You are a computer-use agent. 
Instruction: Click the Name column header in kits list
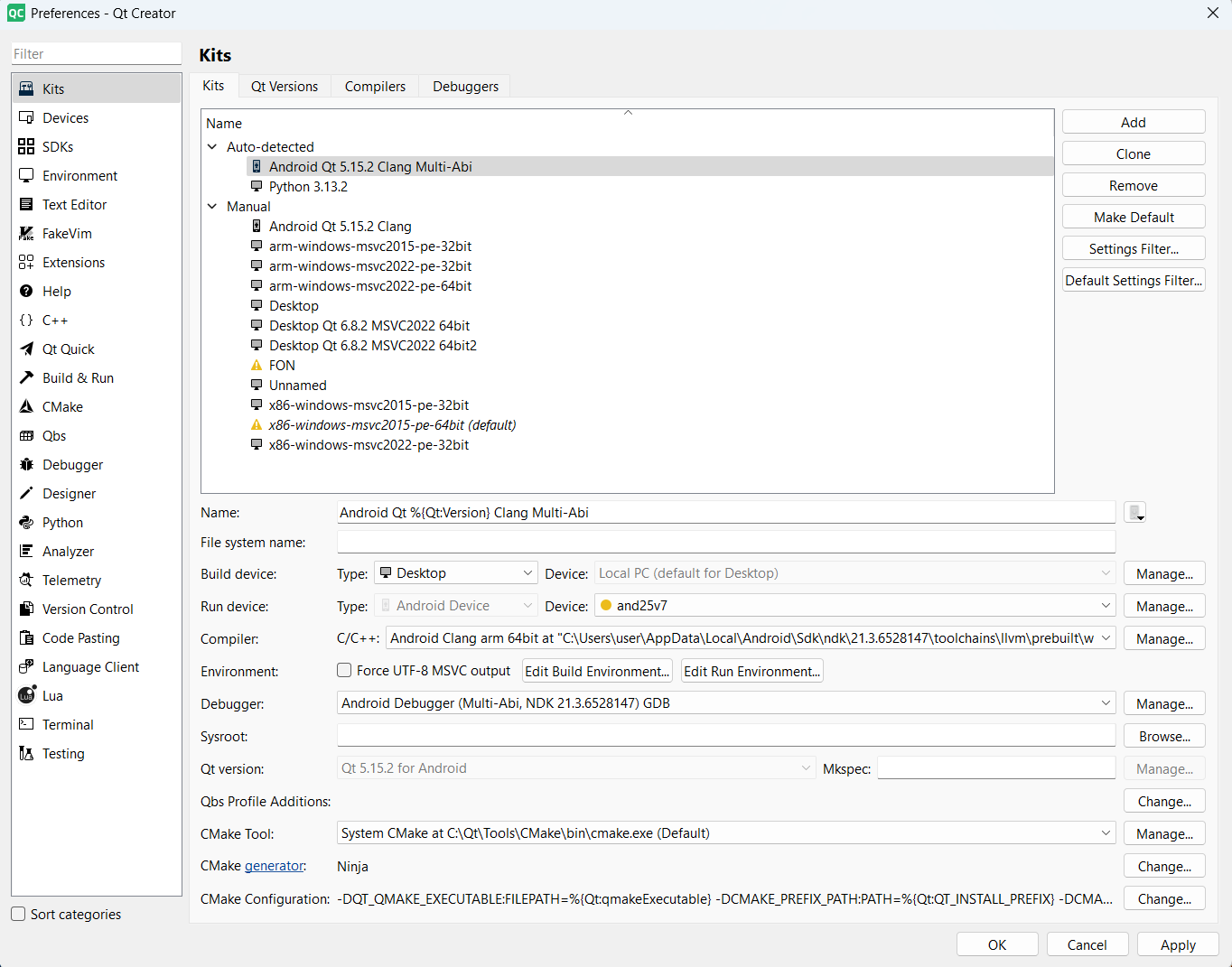[628, 123]
